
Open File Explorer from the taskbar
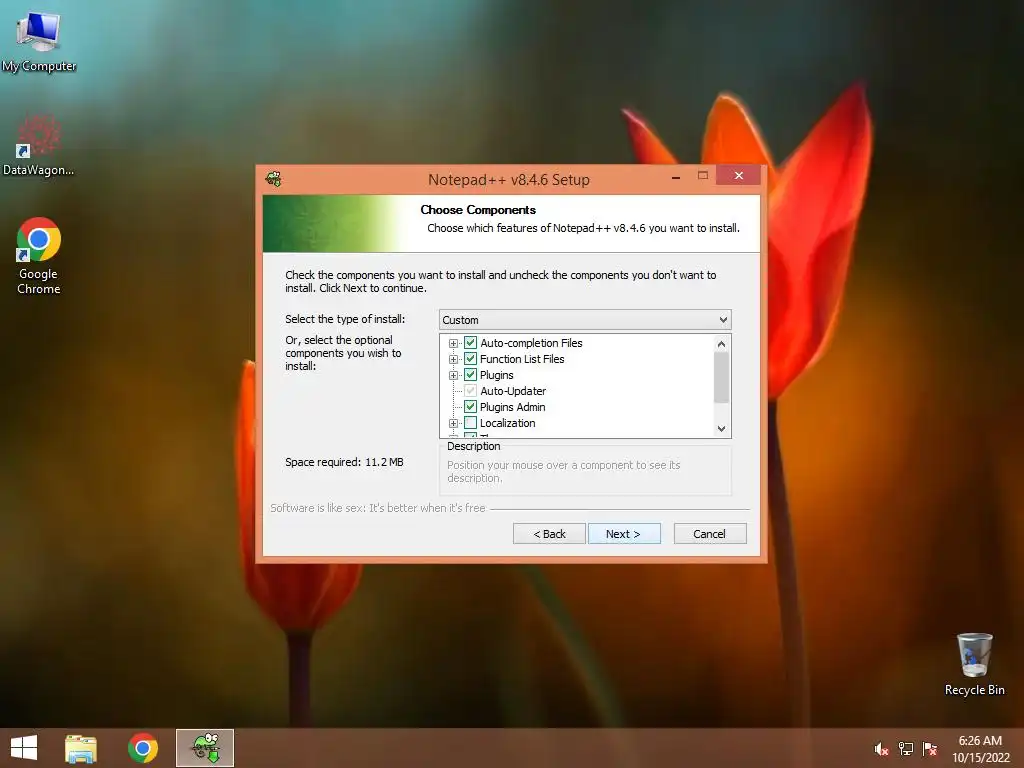(81, 748)
